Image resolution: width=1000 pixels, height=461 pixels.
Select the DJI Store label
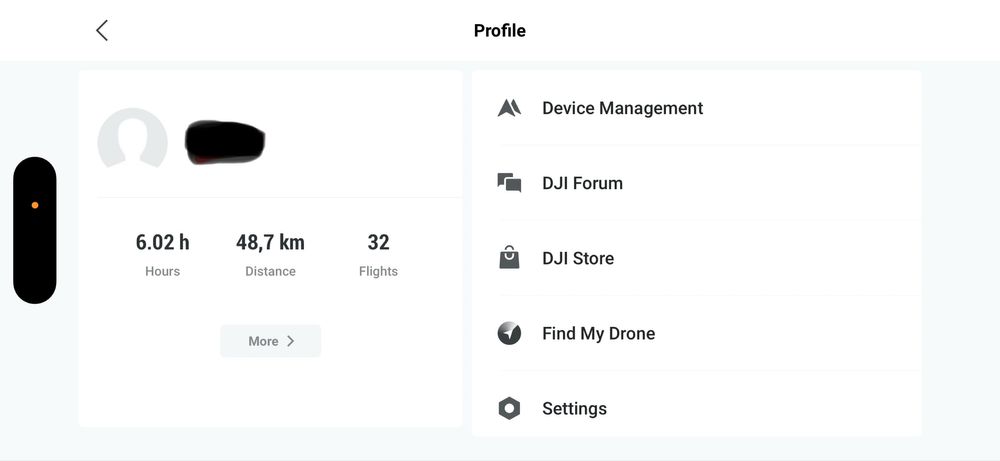click(x=578, y=258)
